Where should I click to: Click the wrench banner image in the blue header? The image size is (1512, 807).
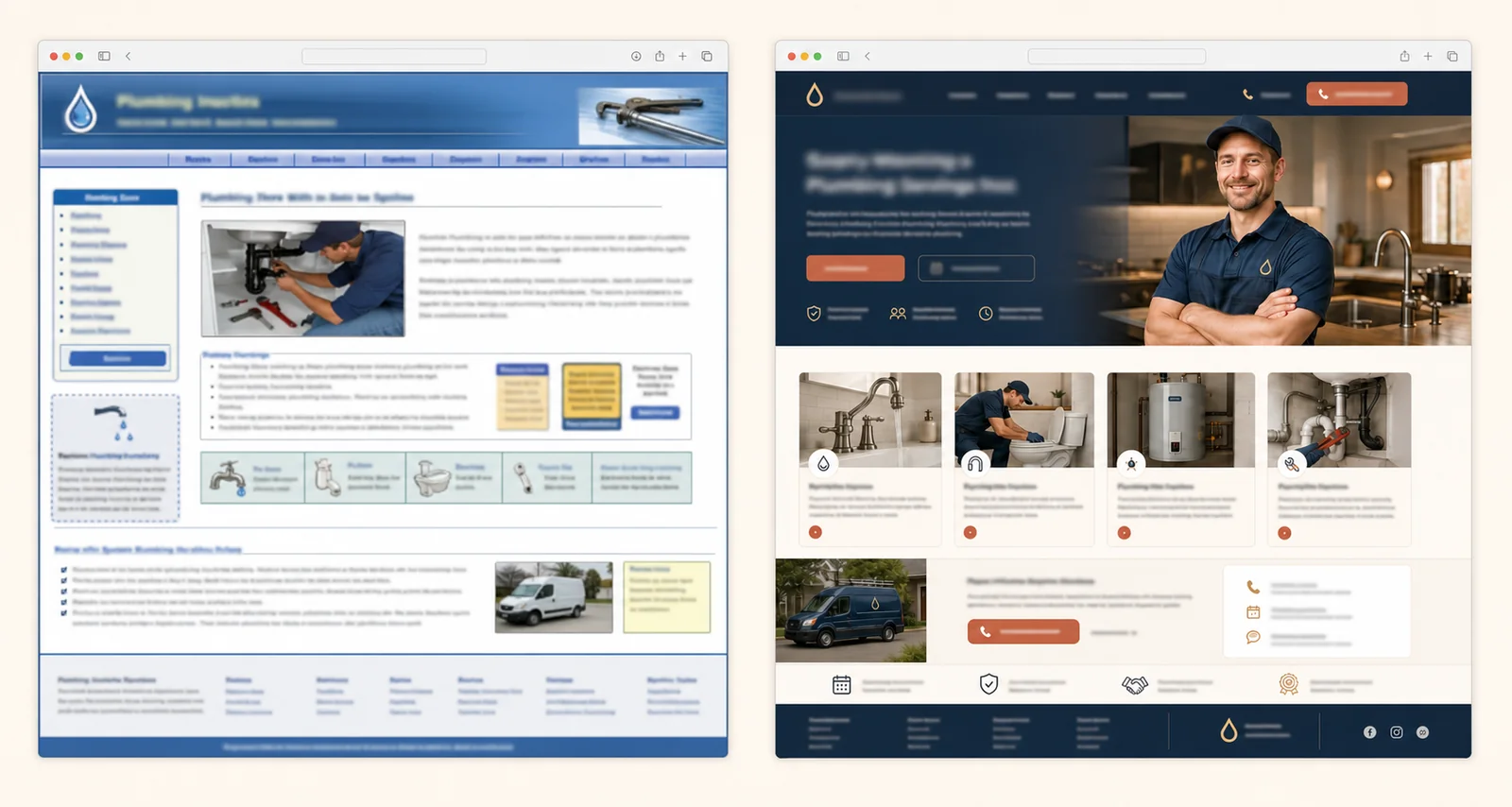652,117
